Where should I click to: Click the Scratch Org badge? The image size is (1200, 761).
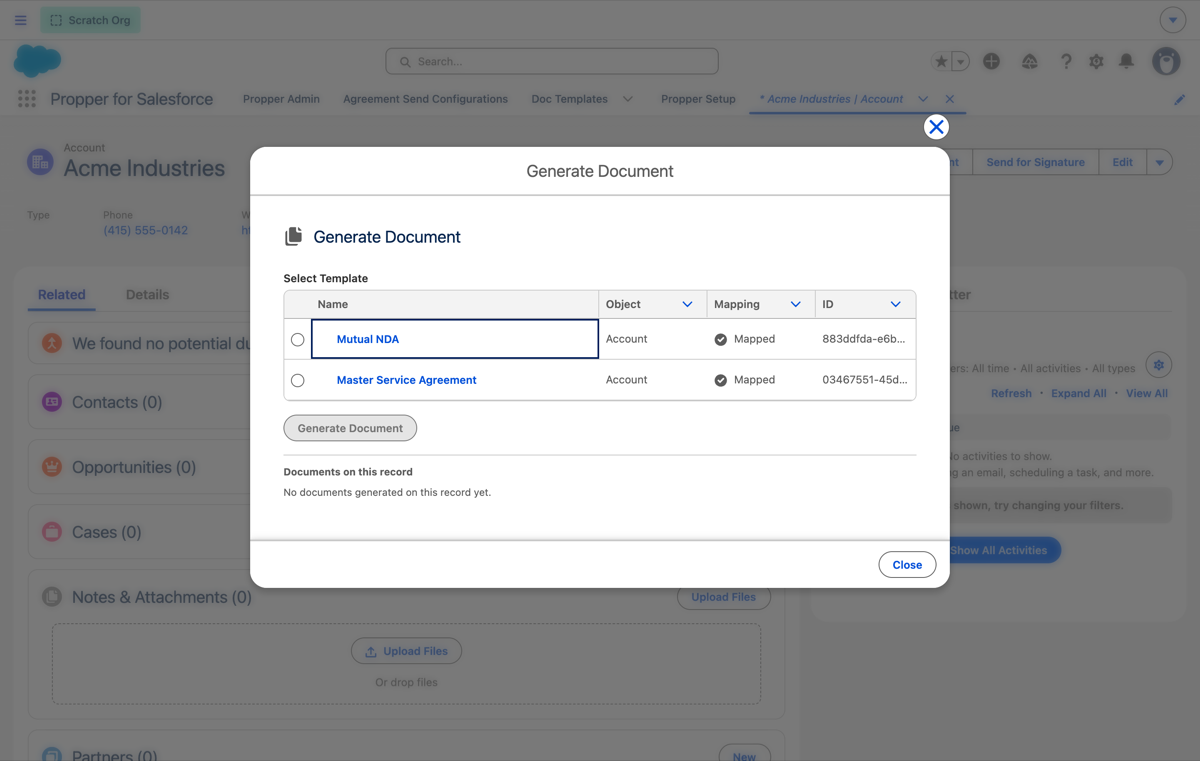[x=90, y=20]
